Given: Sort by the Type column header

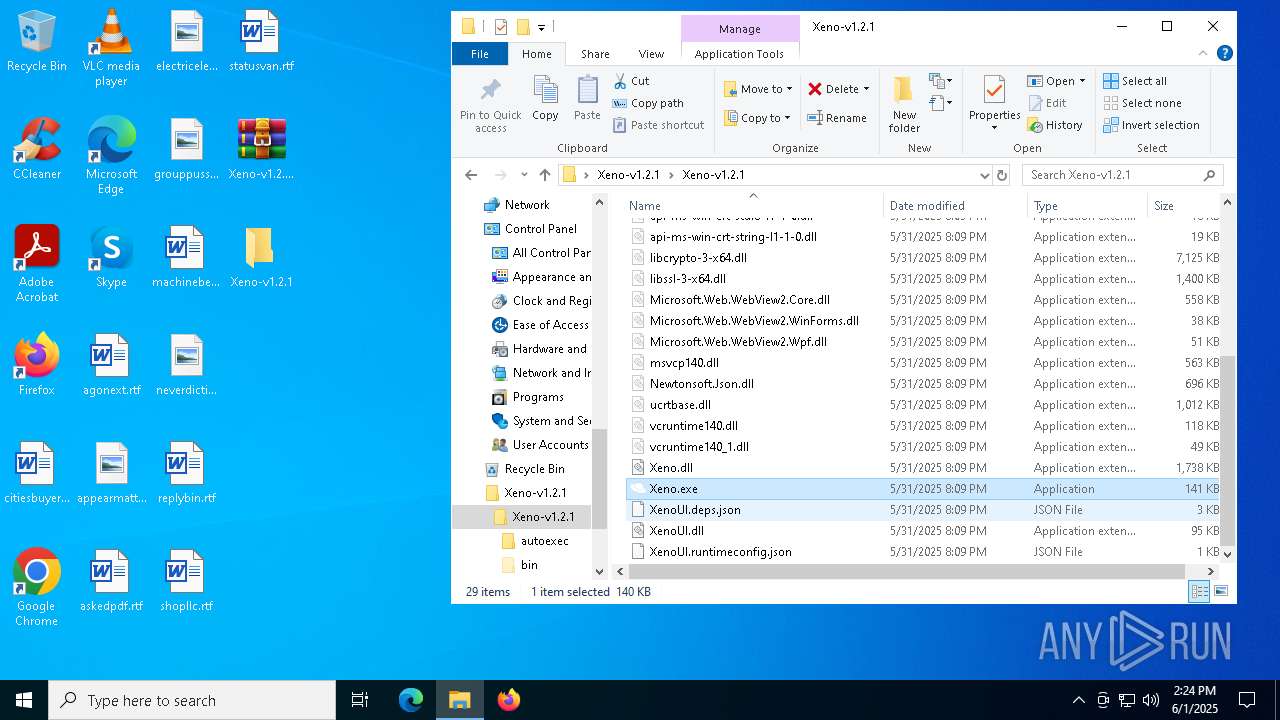Looking at the screenshot, I should (x=1087, y=205).
